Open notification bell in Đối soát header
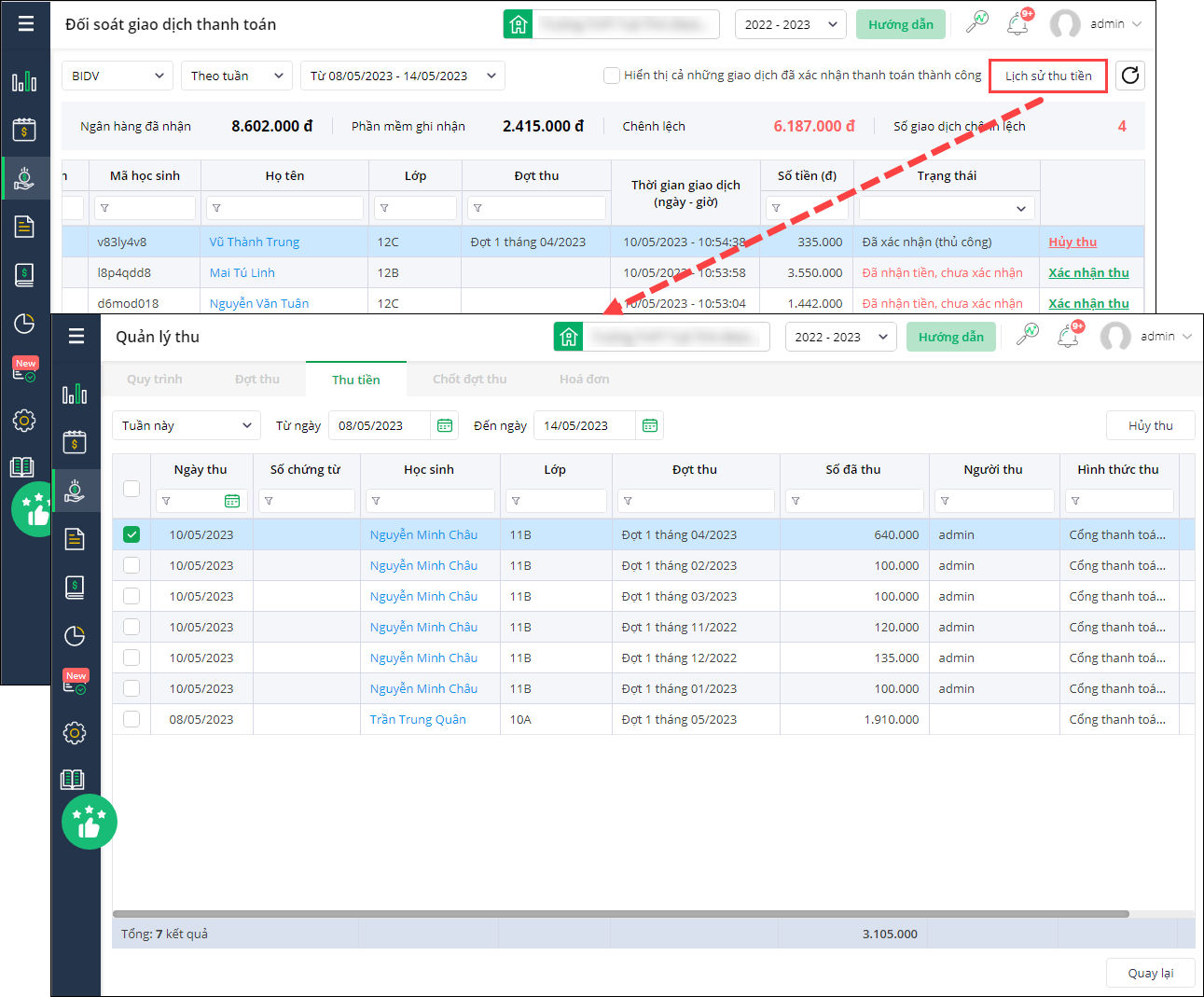 coord(1017,24)
